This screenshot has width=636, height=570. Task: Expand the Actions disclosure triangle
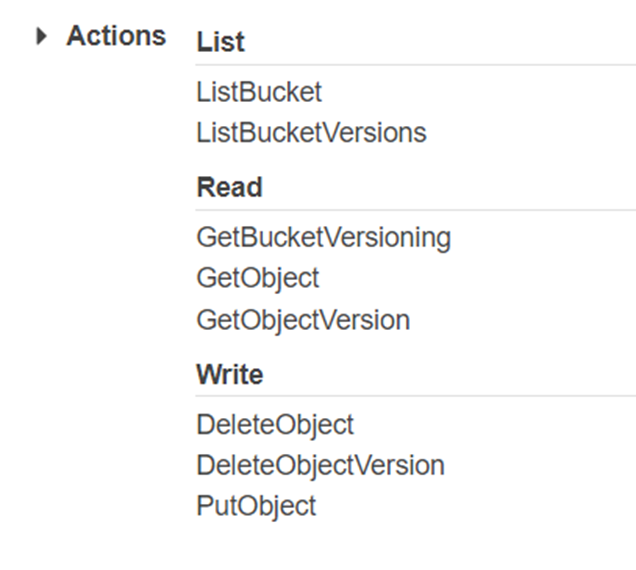pos(41,37)
